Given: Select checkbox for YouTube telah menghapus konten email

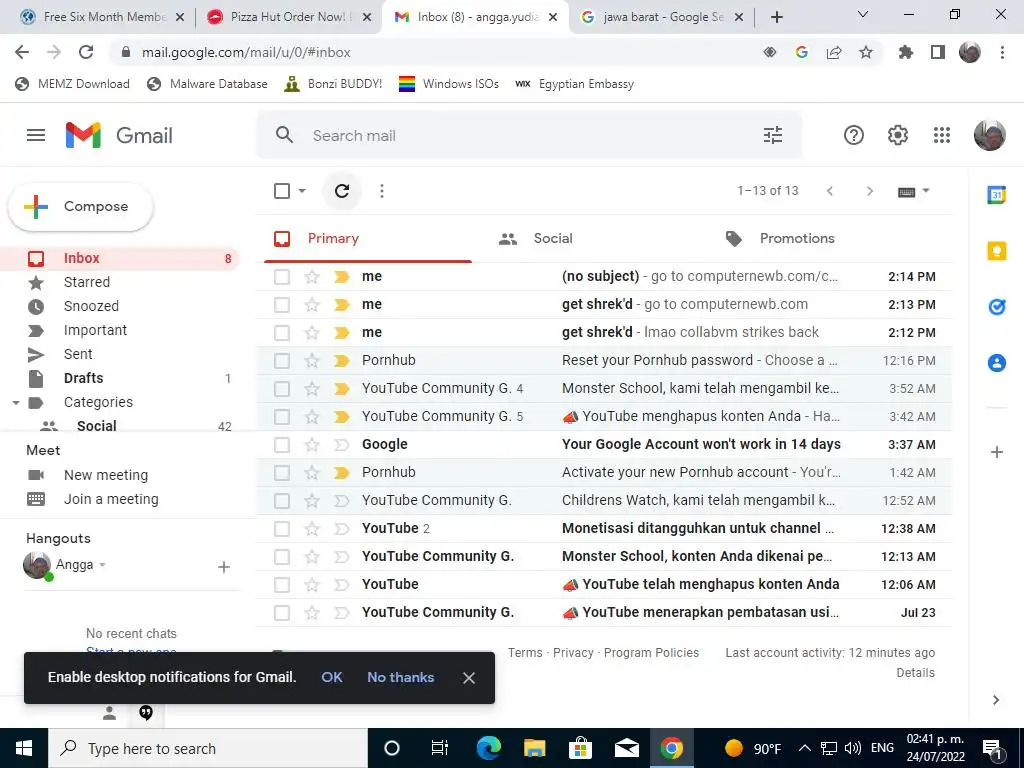Looking at the screenshot, I should pyautogui.click(x=282, y=584).
